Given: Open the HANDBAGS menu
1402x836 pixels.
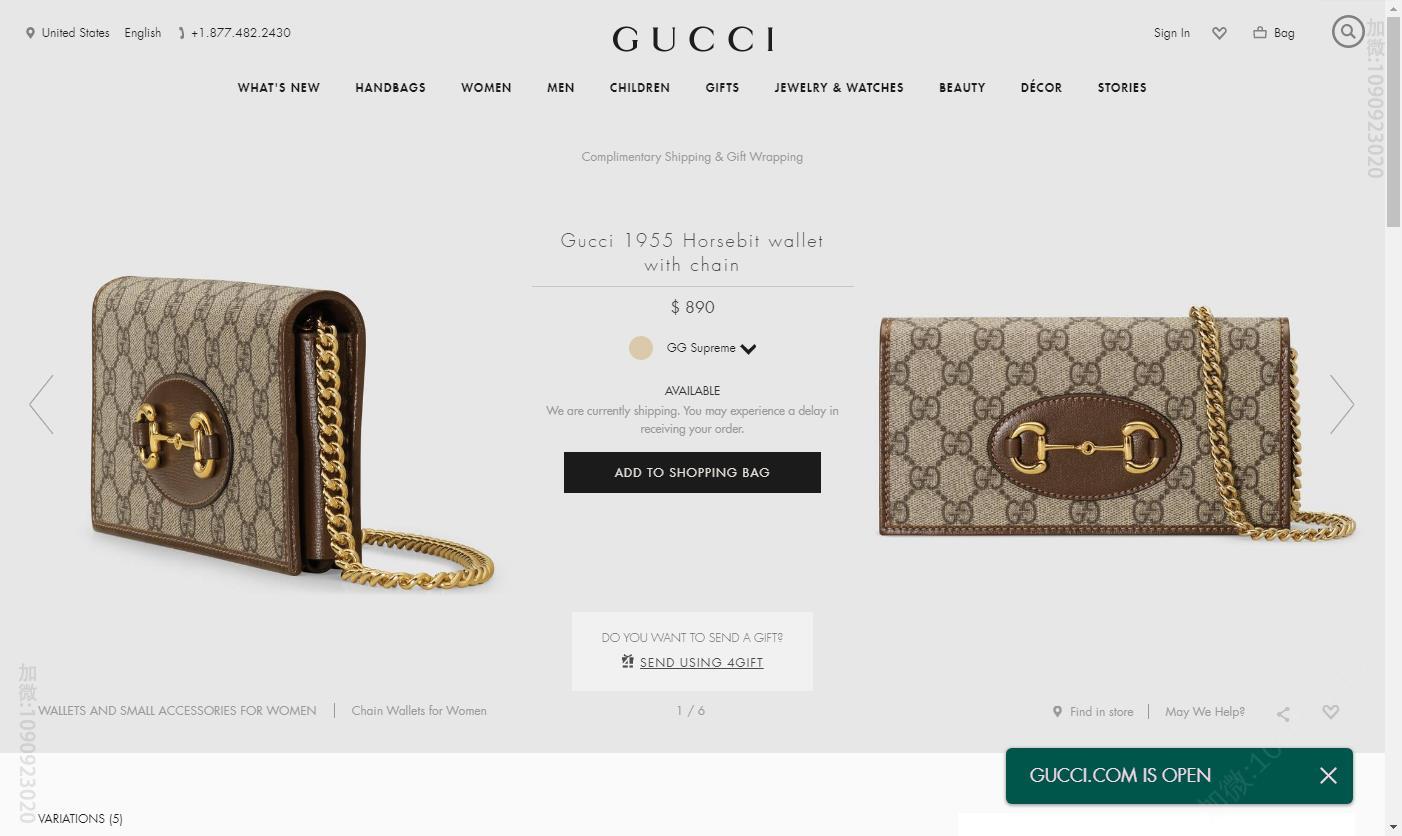Looking at the screenshot, I should tap(390, 88).
